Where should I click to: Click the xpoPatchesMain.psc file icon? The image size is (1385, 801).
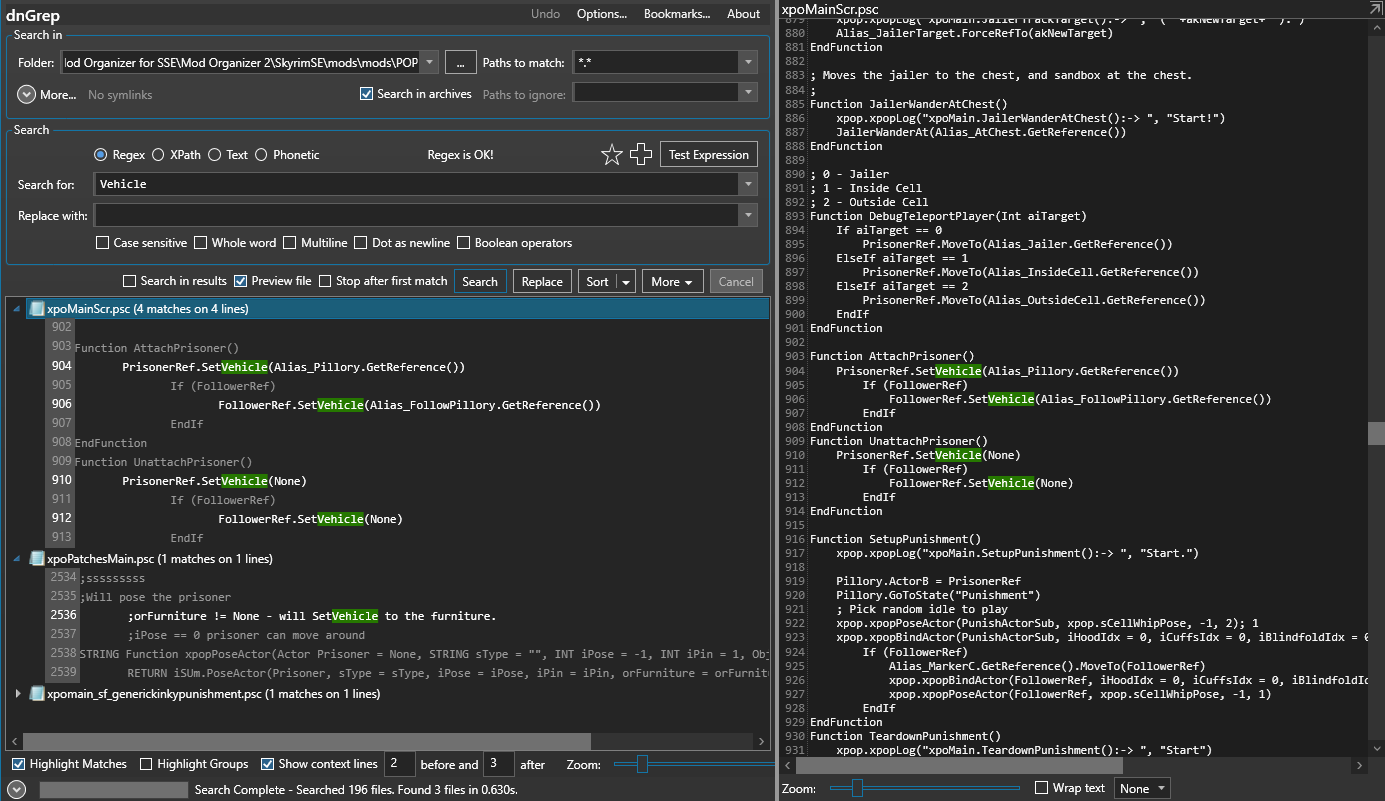37,559
